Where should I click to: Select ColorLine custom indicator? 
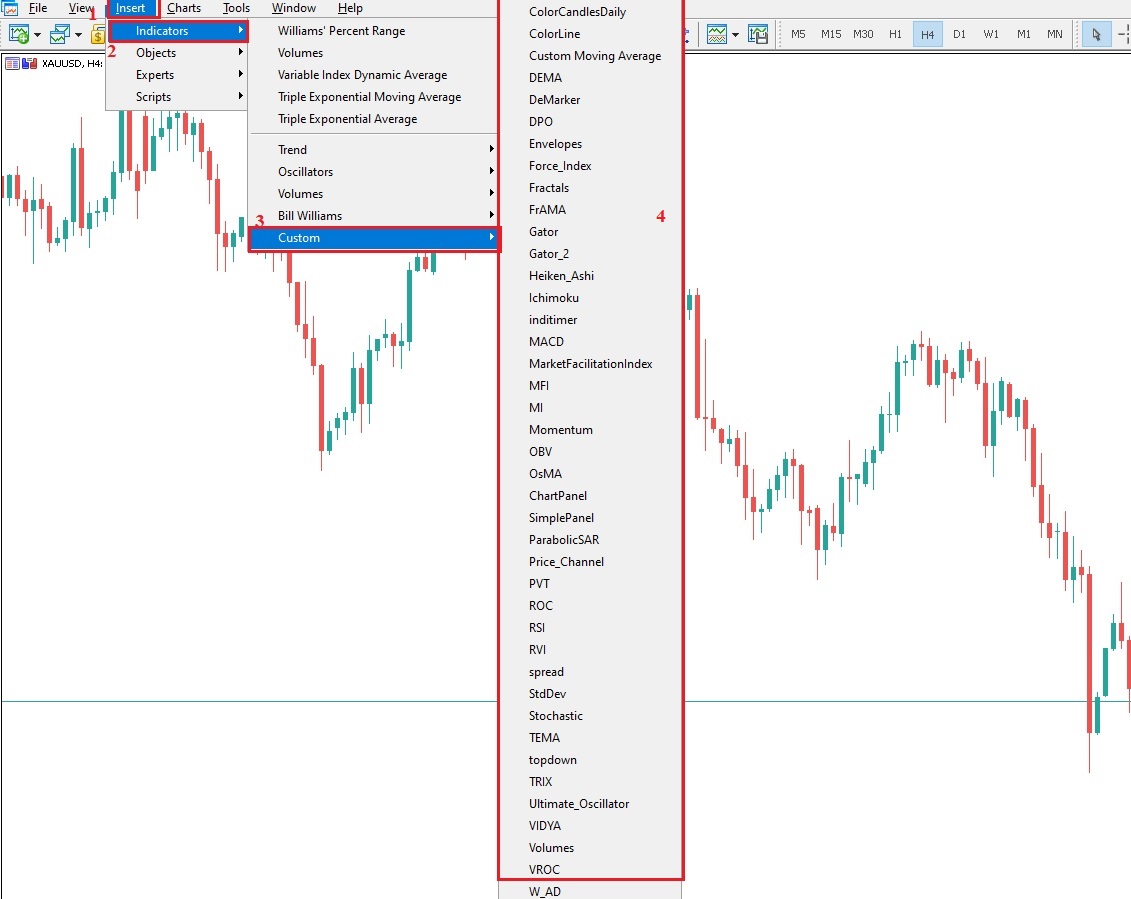(x=591, y=34)
